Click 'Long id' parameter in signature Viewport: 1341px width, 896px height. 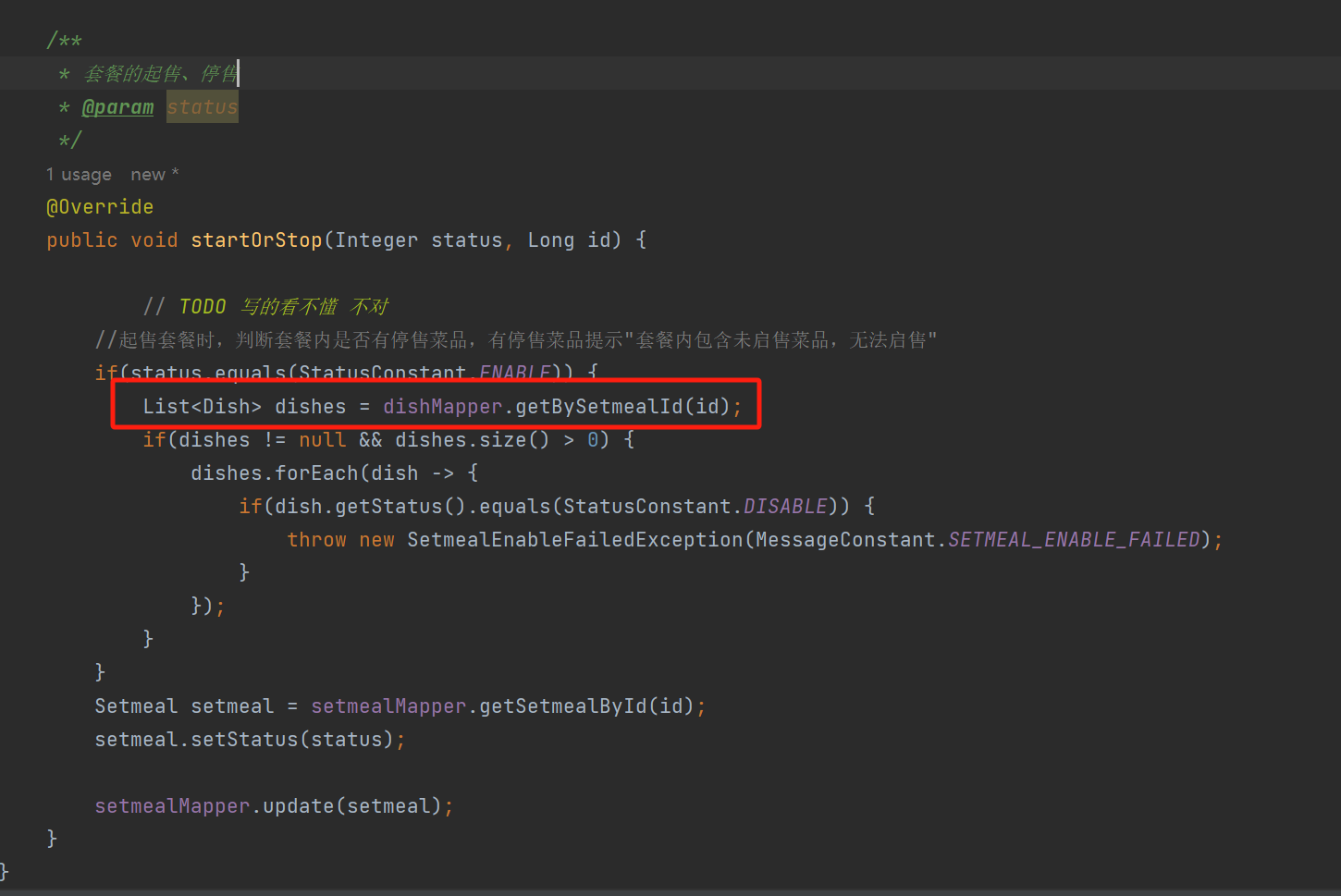pos(569,240)
